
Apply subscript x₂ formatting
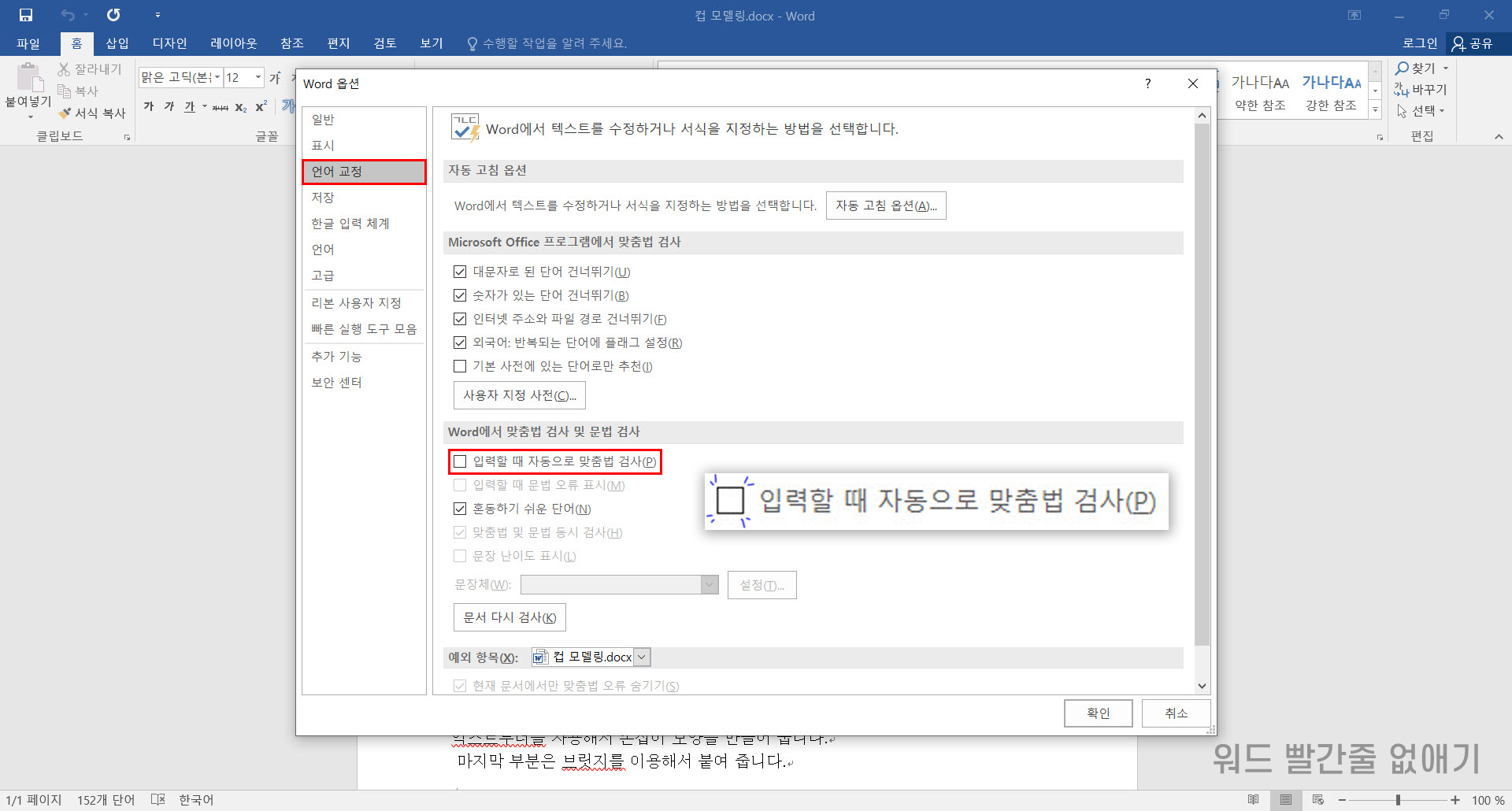point(241,107)
